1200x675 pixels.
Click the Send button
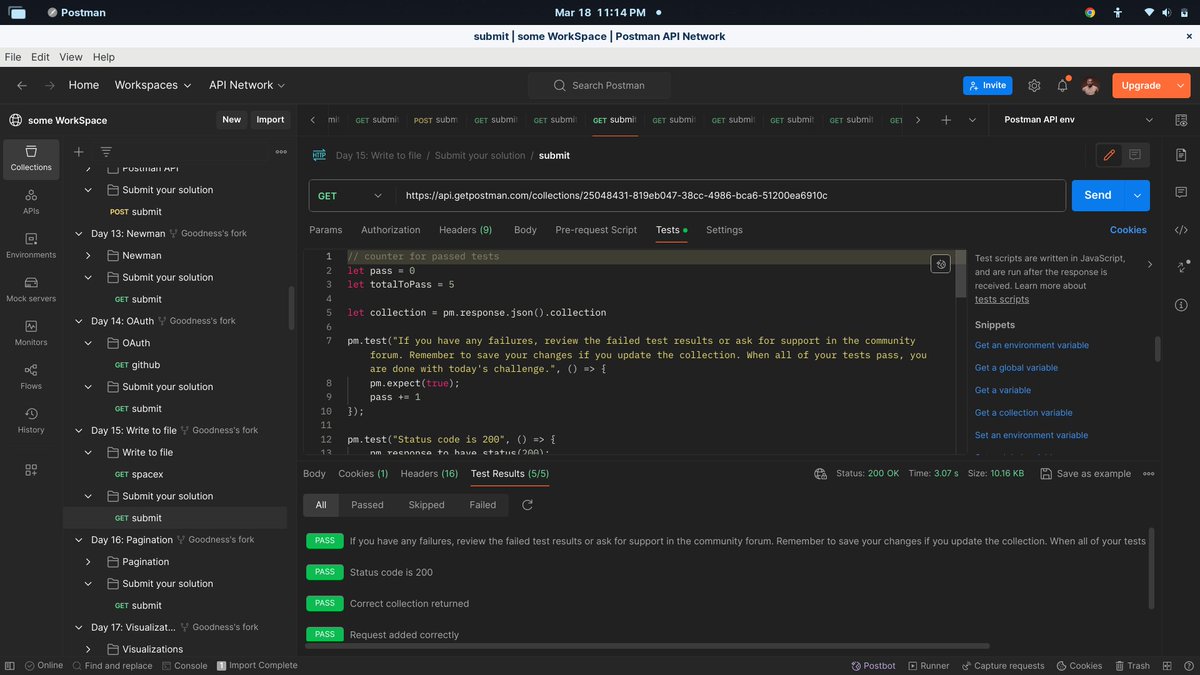point(1098,196)
